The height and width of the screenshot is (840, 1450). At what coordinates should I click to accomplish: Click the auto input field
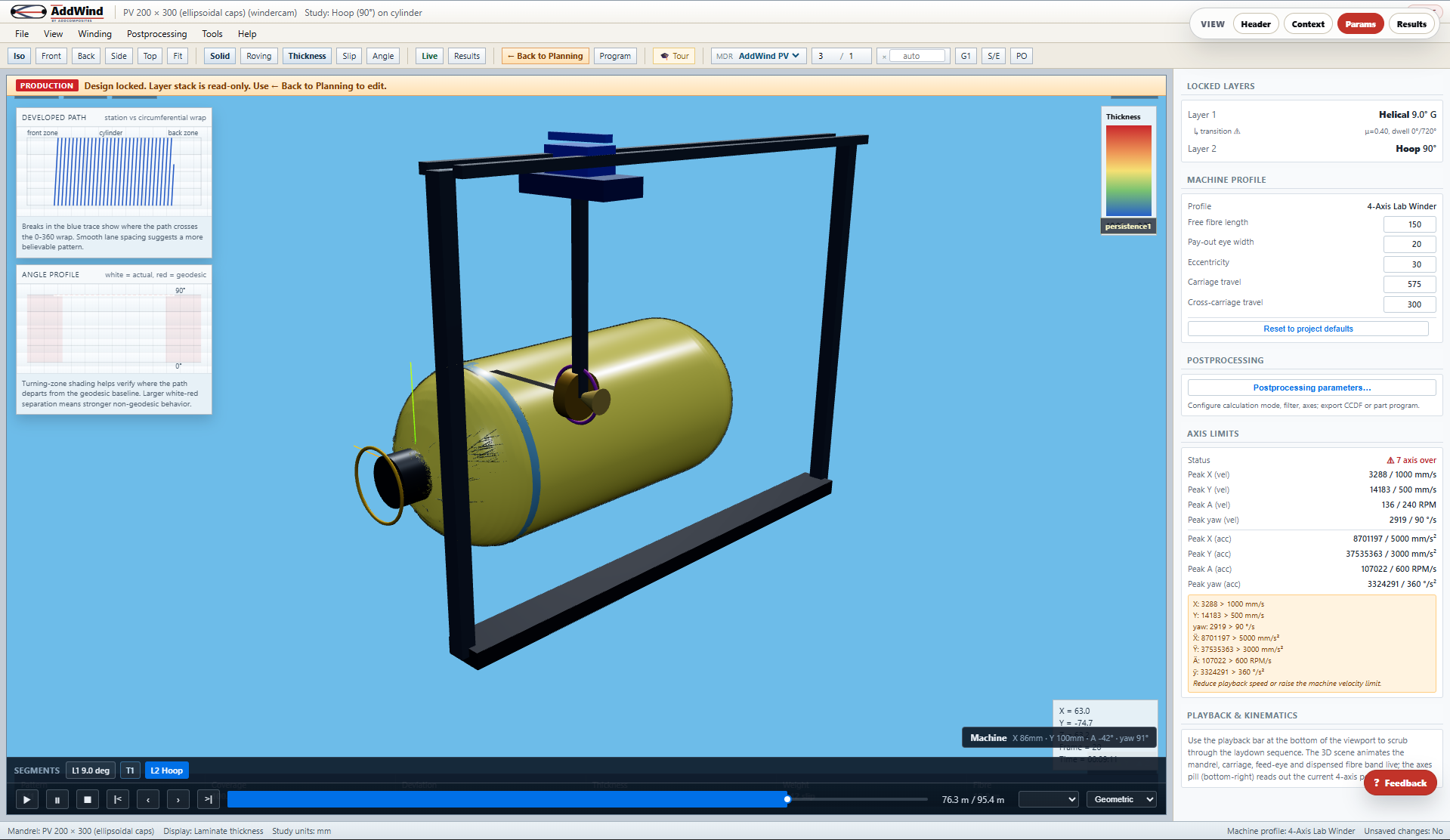(x=917, y=56)
